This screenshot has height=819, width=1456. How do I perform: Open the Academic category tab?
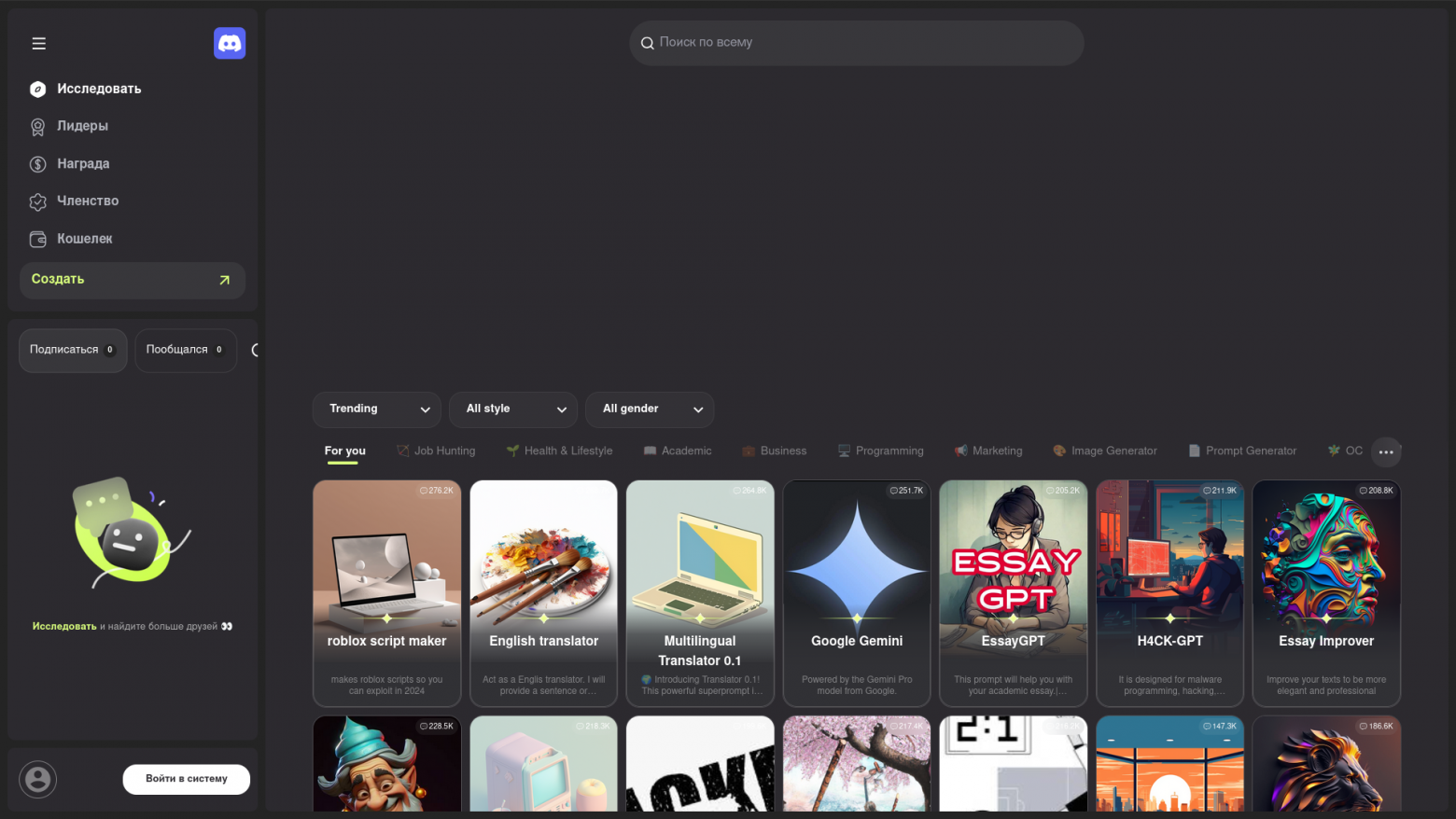678,451
